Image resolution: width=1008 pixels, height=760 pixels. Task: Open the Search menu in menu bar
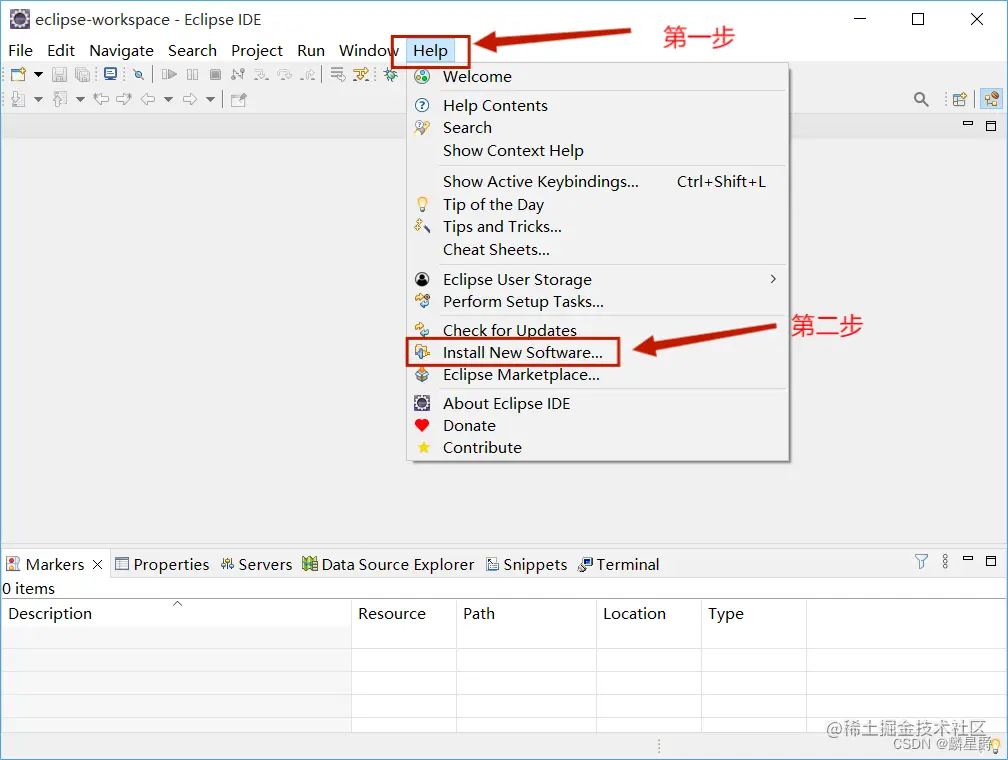pyautogui.click(x=192, y=50)
